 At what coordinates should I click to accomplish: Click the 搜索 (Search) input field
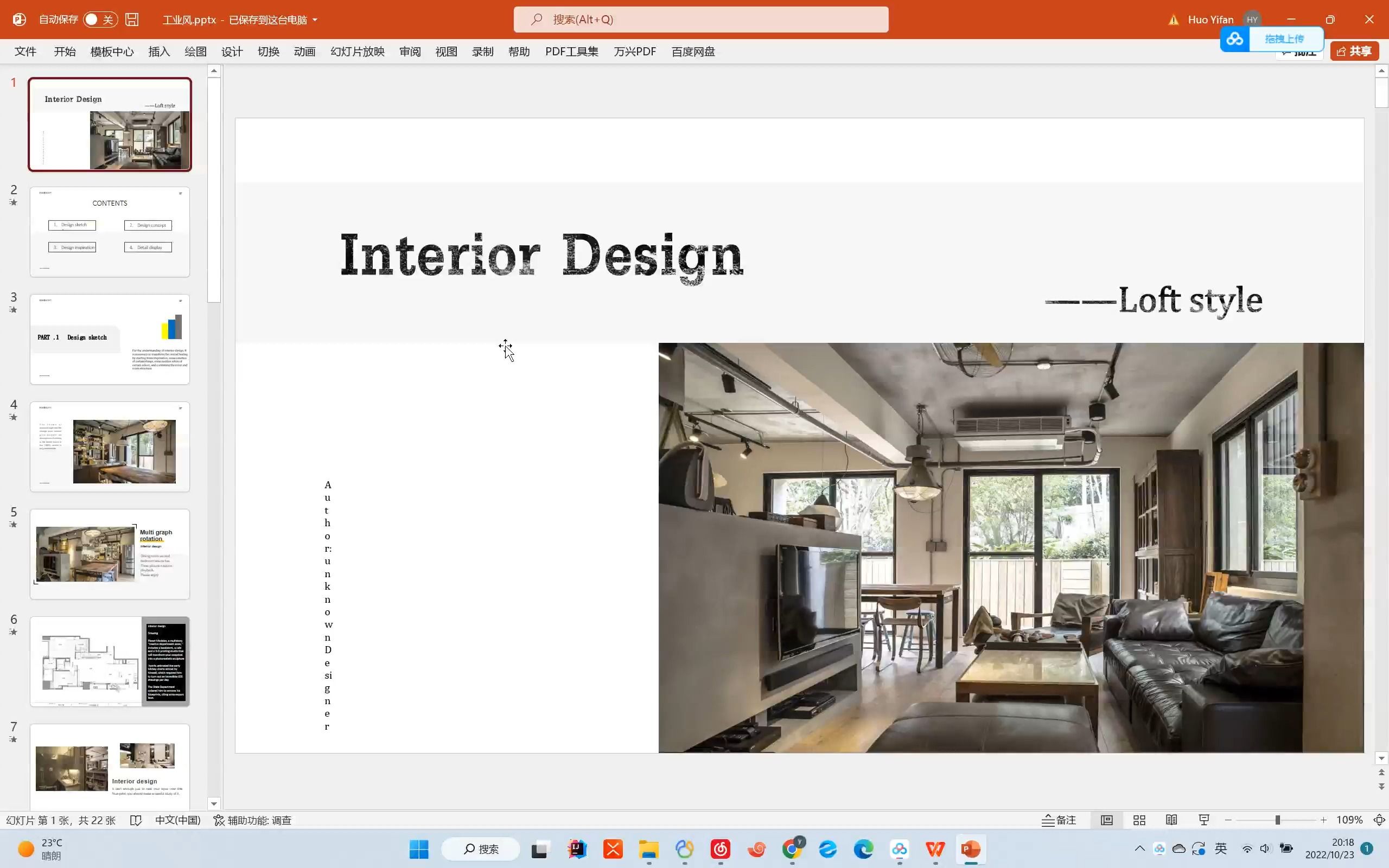pyautogui.click(x=700, y=19)
